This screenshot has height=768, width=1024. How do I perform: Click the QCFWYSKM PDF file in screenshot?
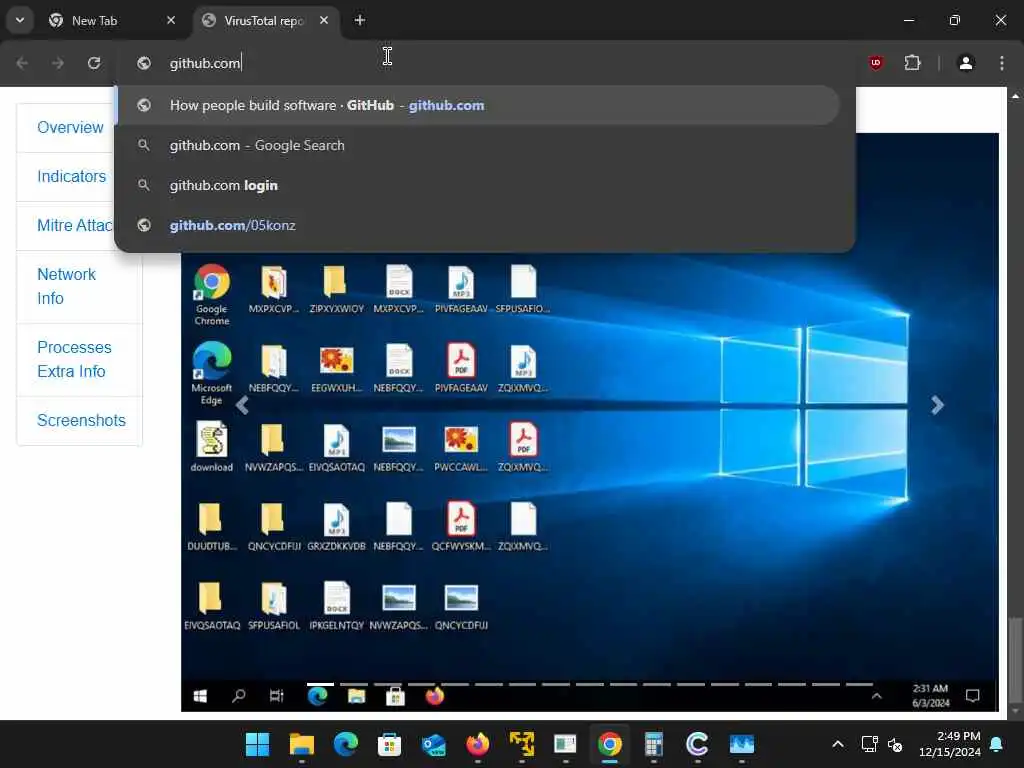click(x=461, y=526)
